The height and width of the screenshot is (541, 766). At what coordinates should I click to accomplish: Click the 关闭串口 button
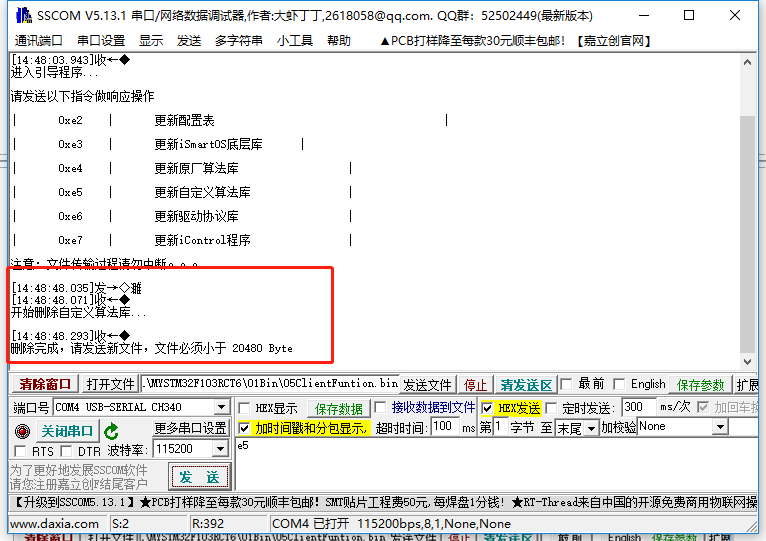(67, 431)
